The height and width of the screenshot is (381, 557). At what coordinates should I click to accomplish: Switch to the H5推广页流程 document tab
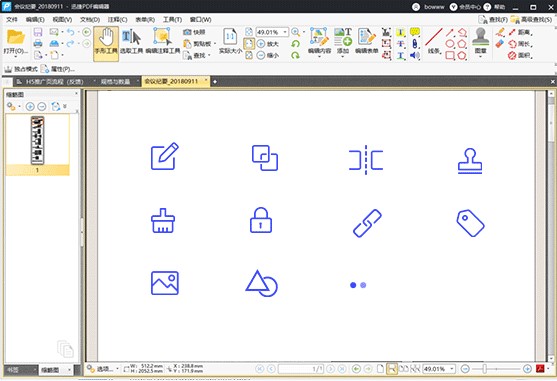pyautogui.click(x=55, y=82)
